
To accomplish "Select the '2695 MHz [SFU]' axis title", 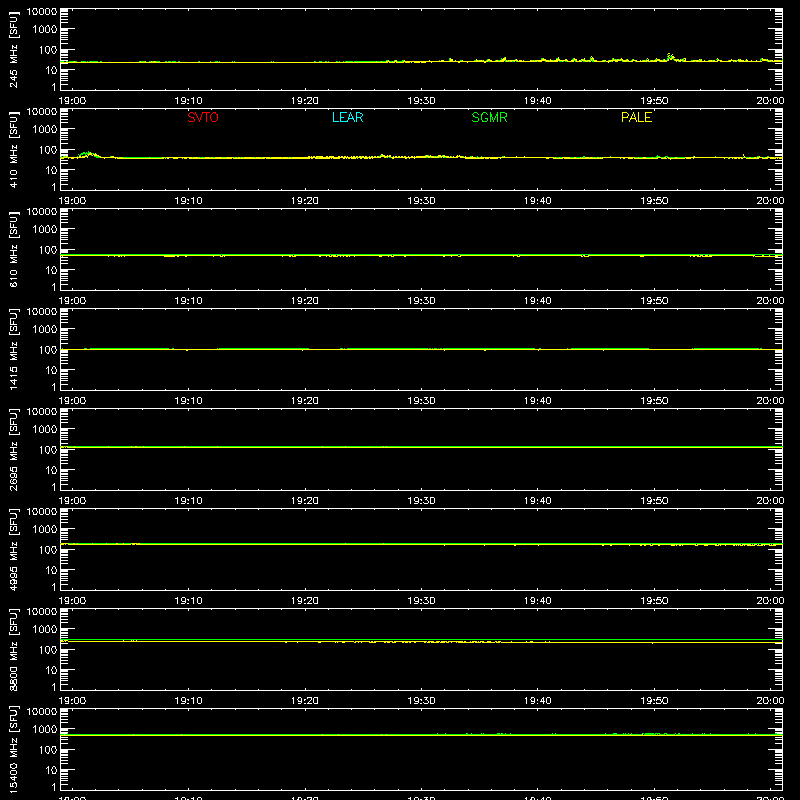I will 13,449.
